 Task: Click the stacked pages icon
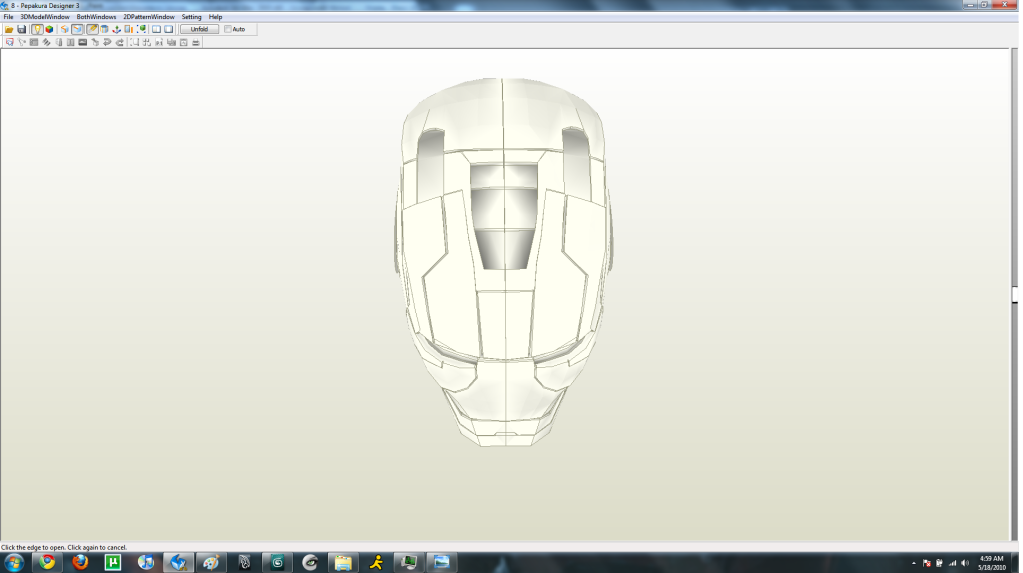pos(171,42)
